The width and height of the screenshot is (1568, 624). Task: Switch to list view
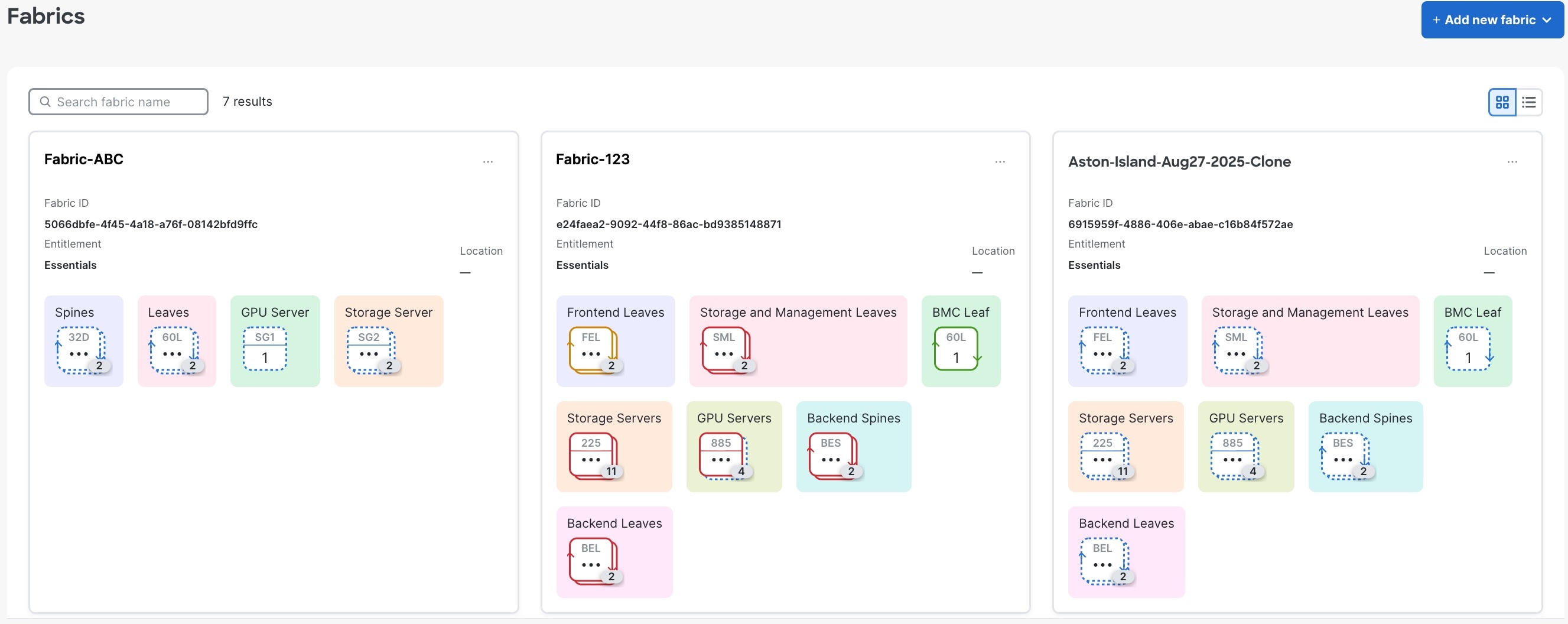pyautogui.click(x=1529, y=102)
